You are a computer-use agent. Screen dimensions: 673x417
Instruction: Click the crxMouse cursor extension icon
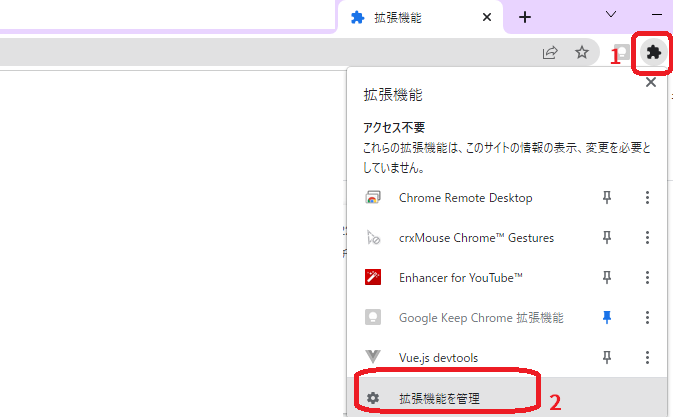point(373,237)
